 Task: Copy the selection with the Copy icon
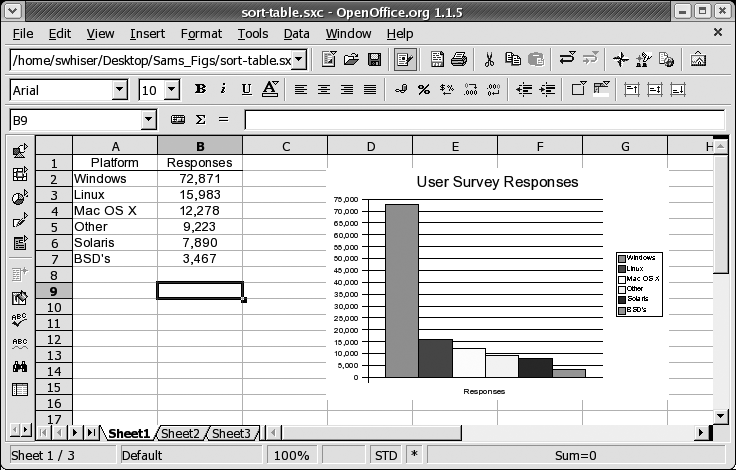(x=513, y=60)
